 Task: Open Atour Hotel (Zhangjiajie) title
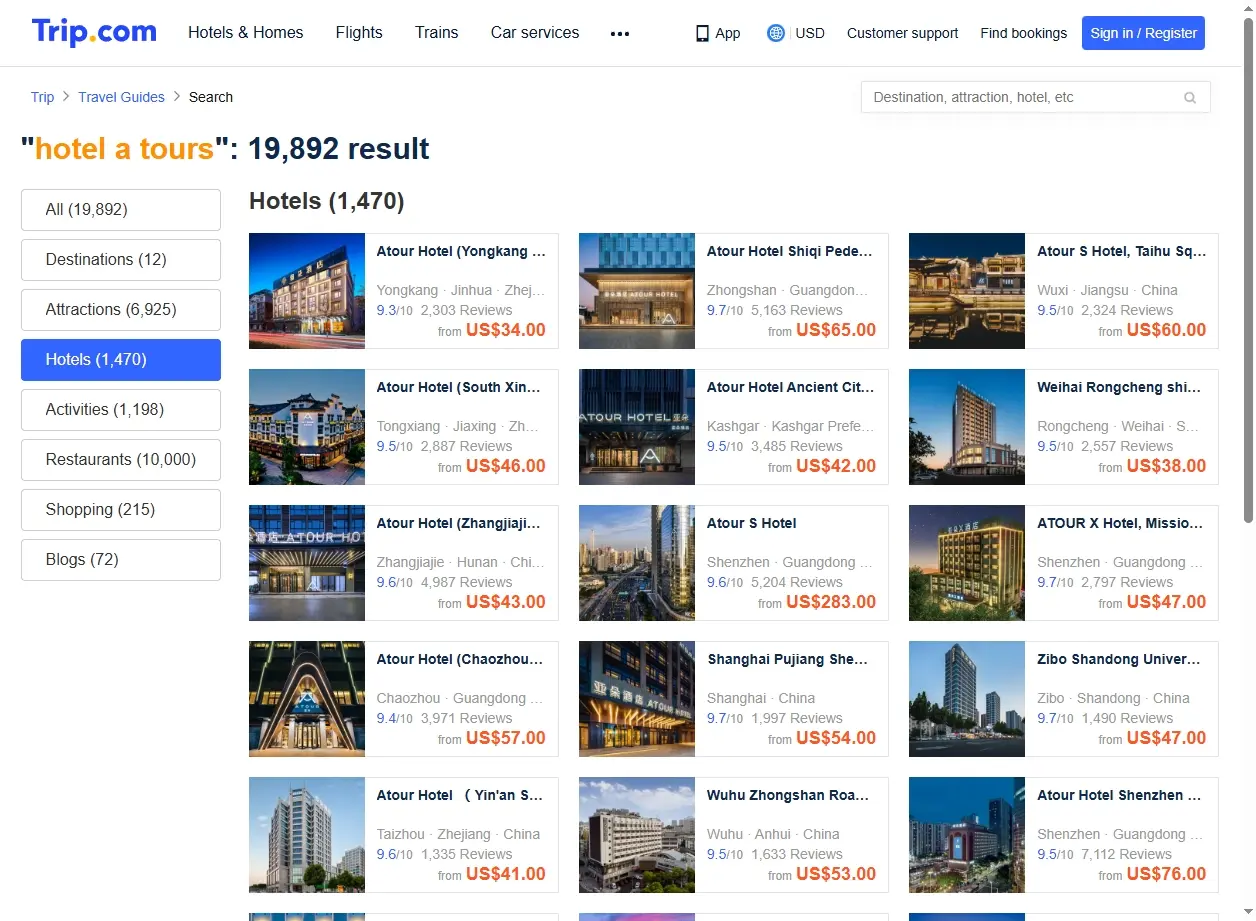(x=459, y=523)
